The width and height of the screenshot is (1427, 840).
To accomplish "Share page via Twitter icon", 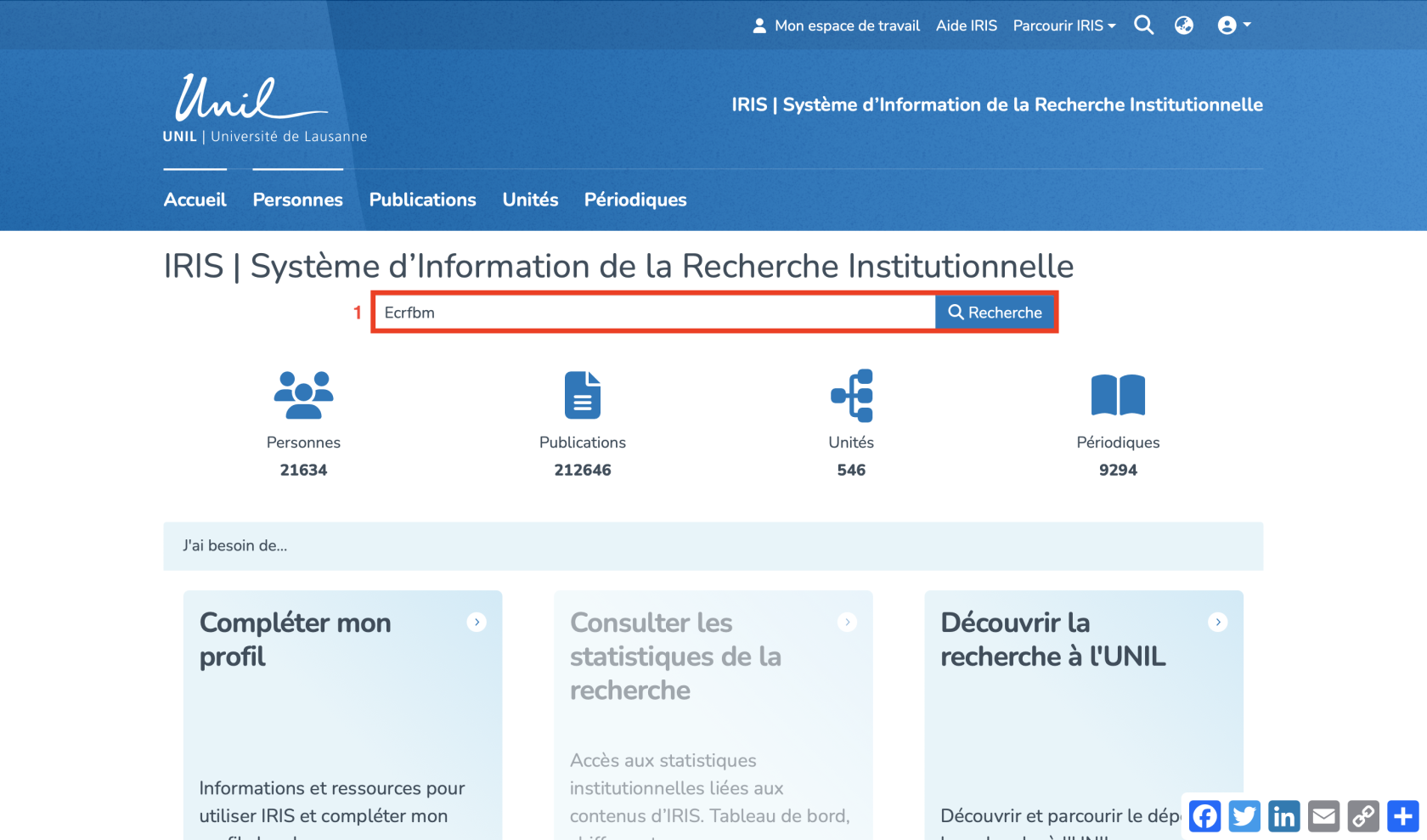I will coord(1244,816).
